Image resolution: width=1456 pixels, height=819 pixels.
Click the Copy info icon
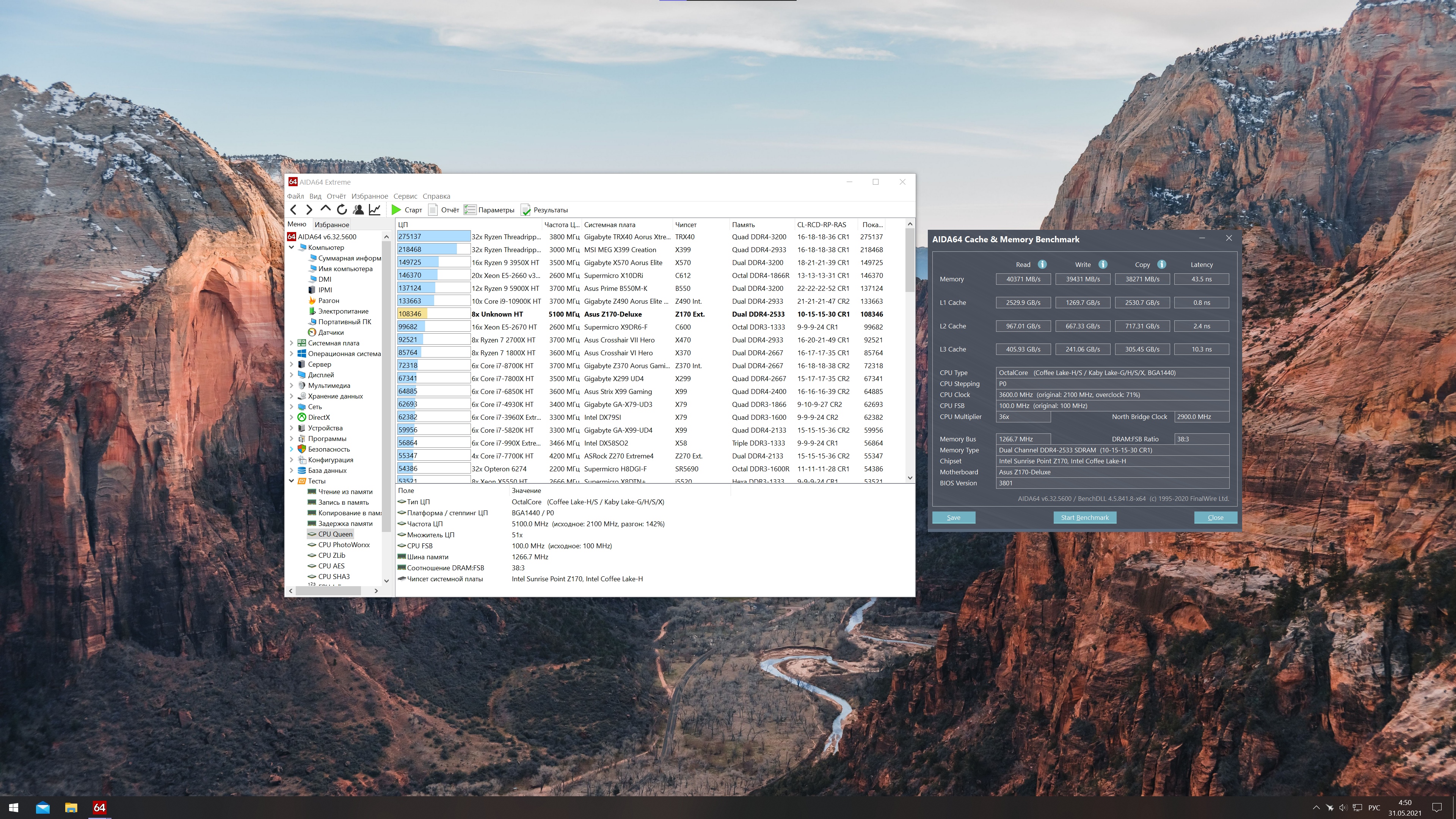[1161, 265]
